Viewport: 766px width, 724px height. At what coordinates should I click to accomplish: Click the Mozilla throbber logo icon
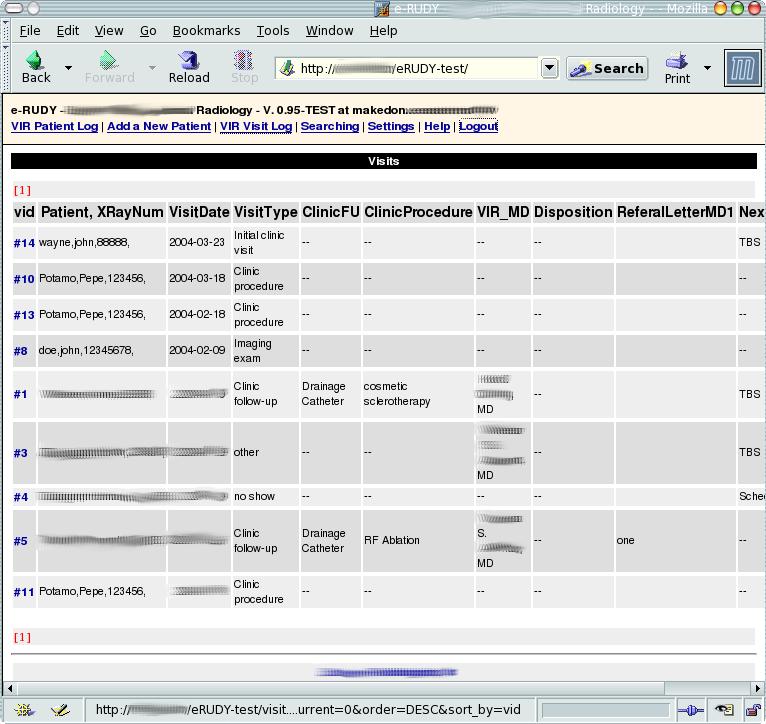(x=743, y=68)
